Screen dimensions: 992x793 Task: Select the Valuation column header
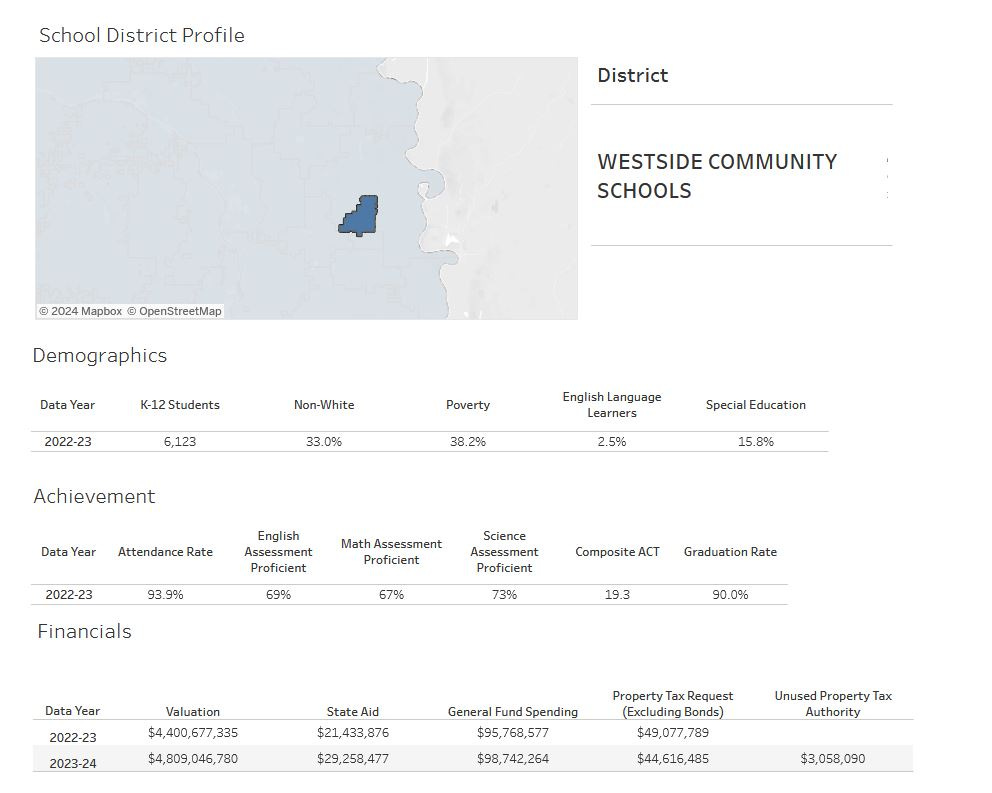(193, 712)
